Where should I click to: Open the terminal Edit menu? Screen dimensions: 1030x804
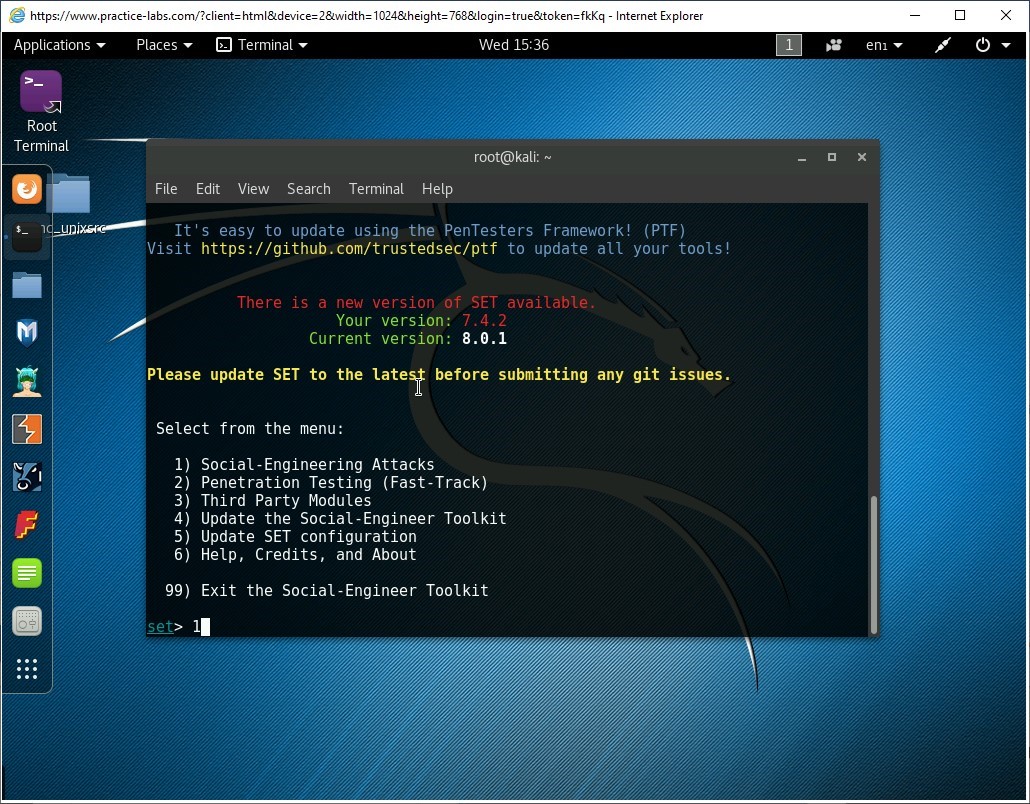(208, 189)
